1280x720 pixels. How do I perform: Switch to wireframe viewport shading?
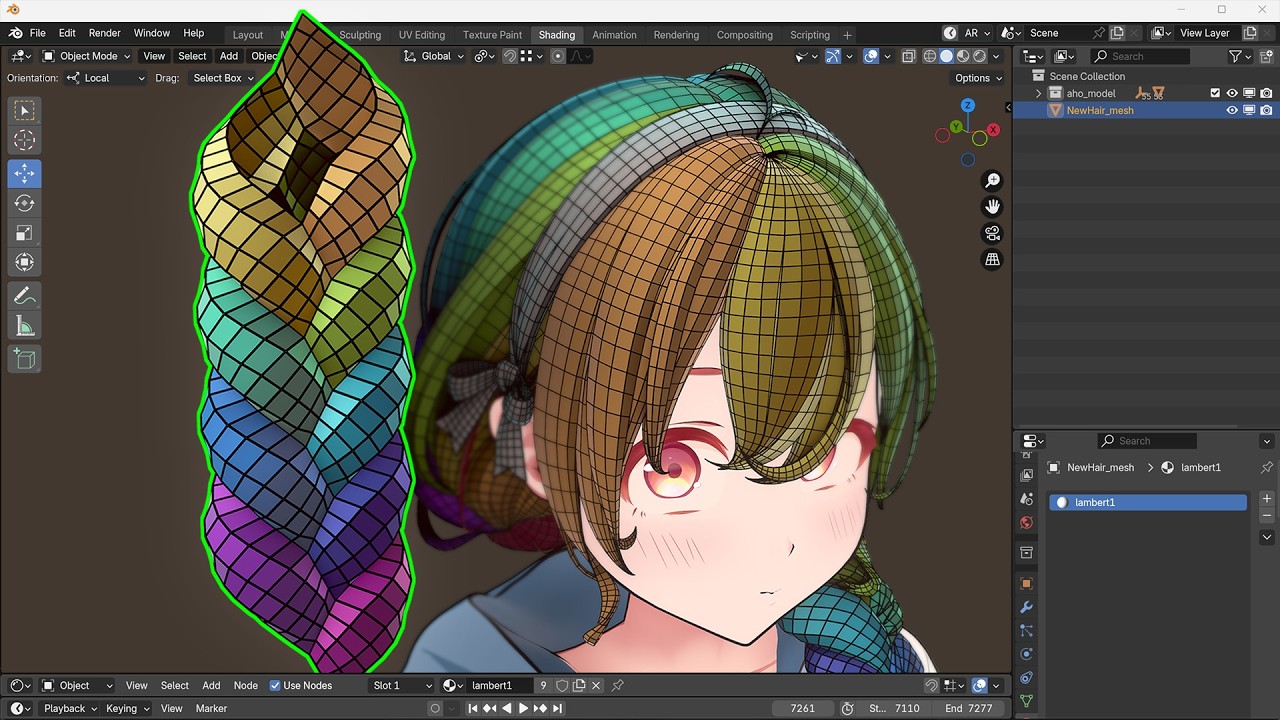tap(930, 56)
